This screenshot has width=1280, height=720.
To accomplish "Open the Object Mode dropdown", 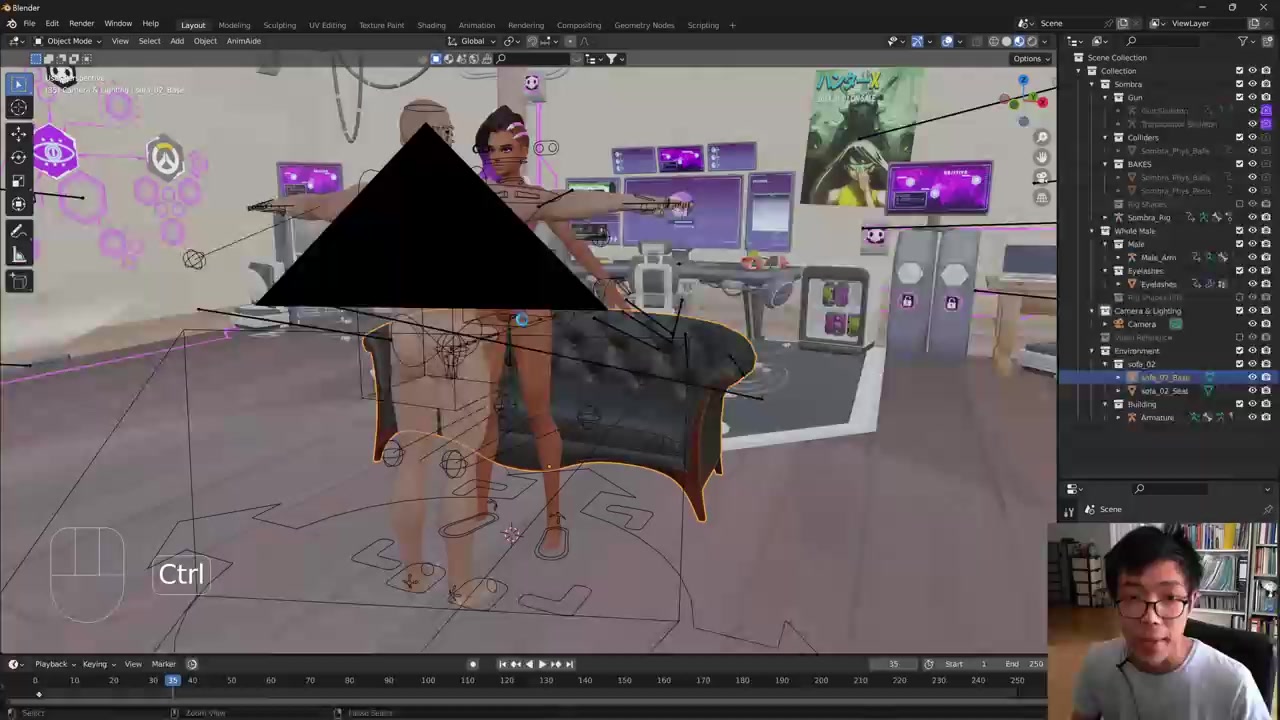I will tap(67, 41).
